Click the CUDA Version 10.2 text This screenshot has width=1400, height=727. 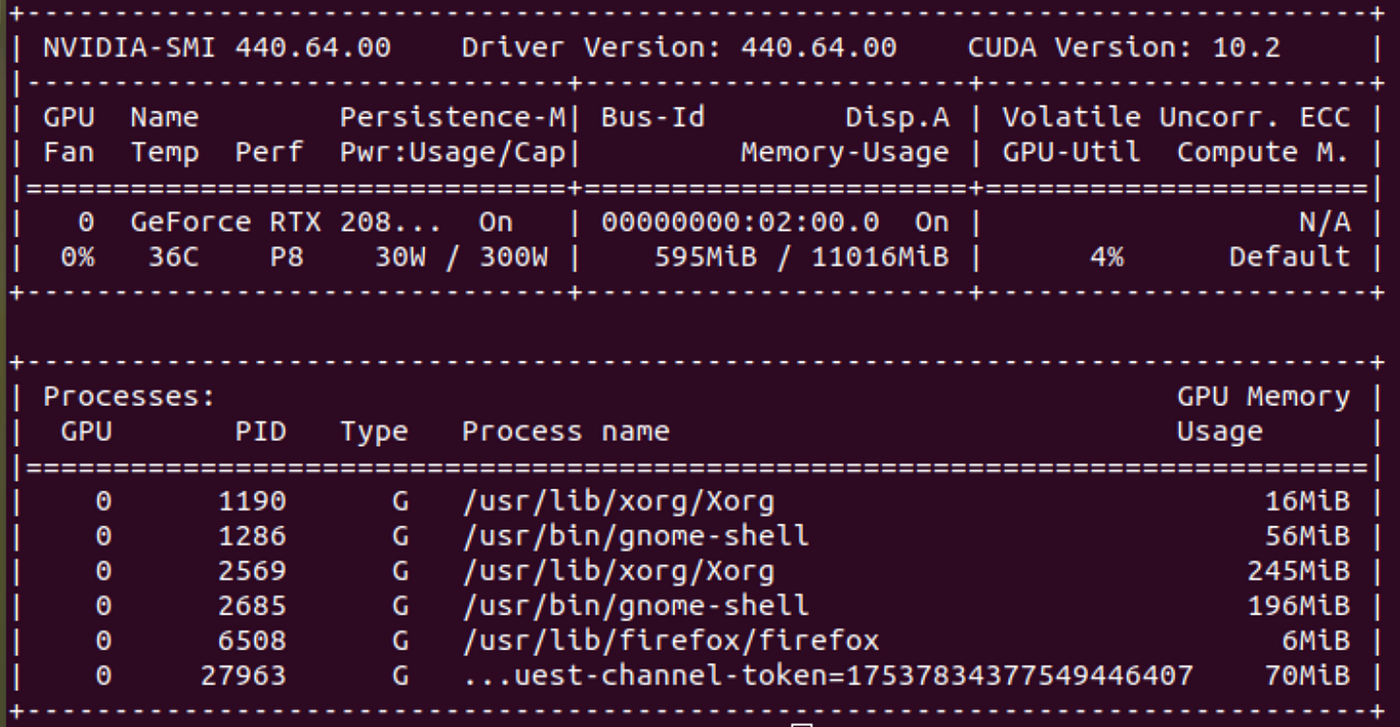click(x=1124, y=47)
